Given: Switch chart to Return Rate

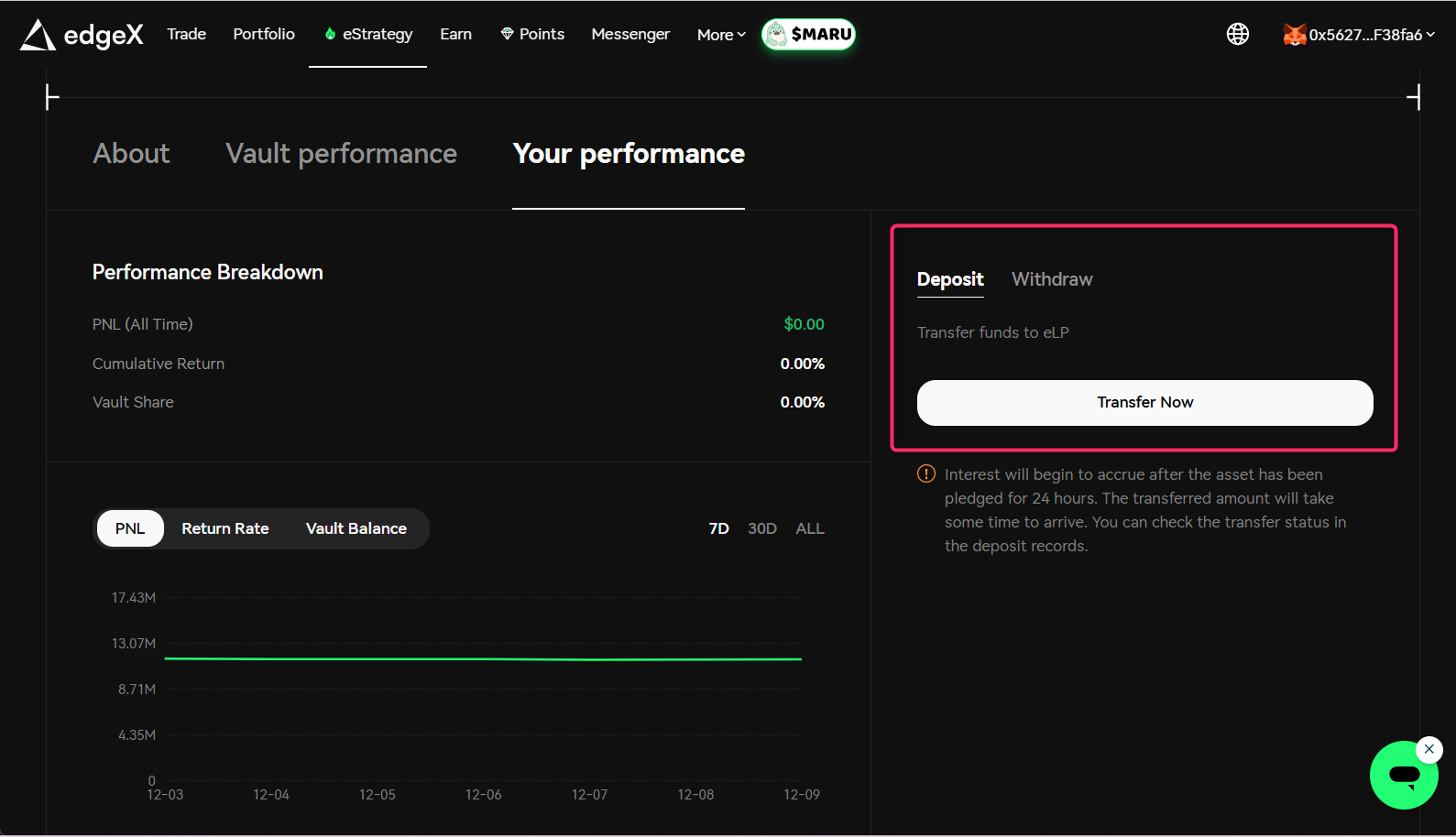Looking at the screenshot, I should [225, 528].
